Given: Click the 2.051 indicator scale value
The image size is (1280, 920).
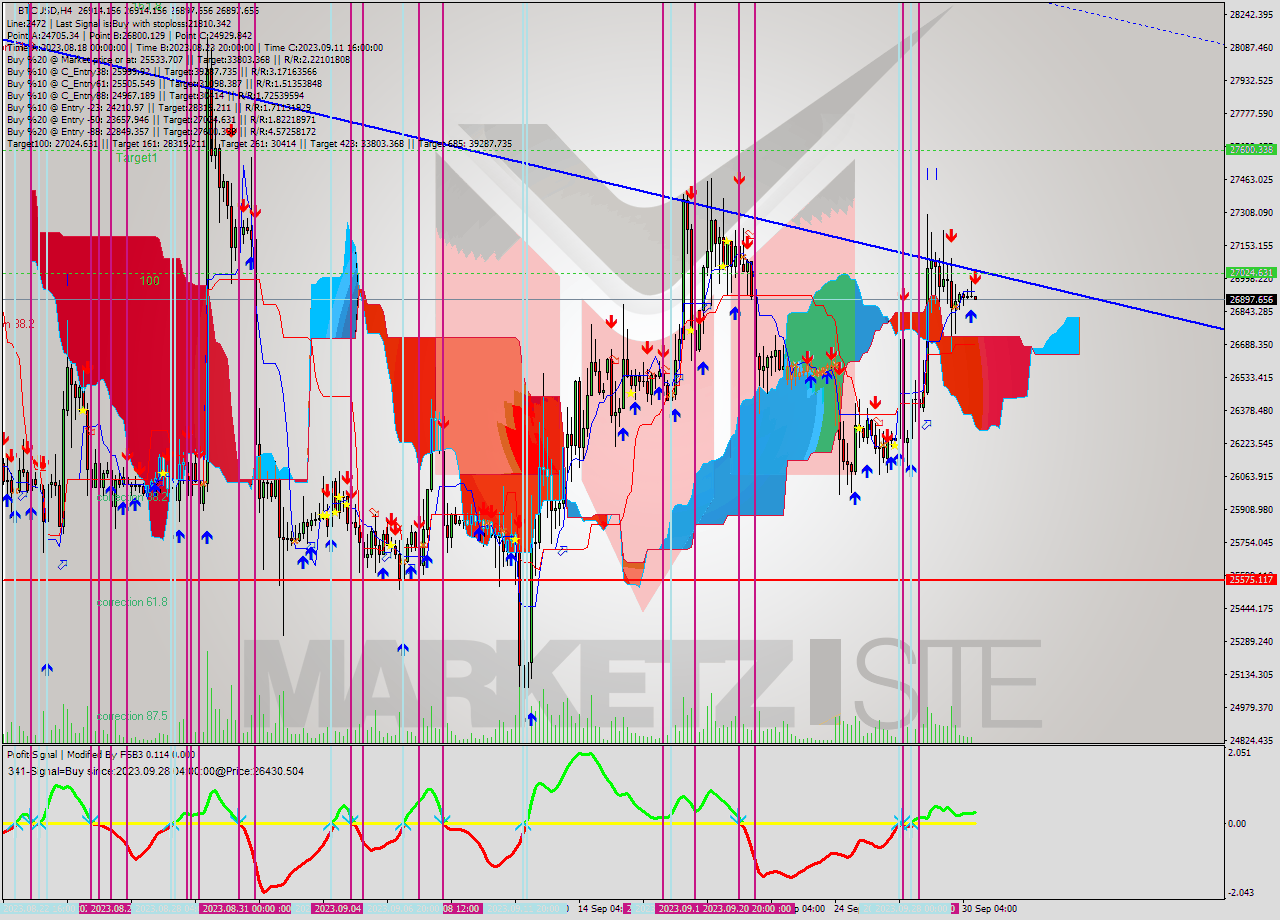Looking at the screenshot, I should pyautogui.click(x=1238, y=752).
